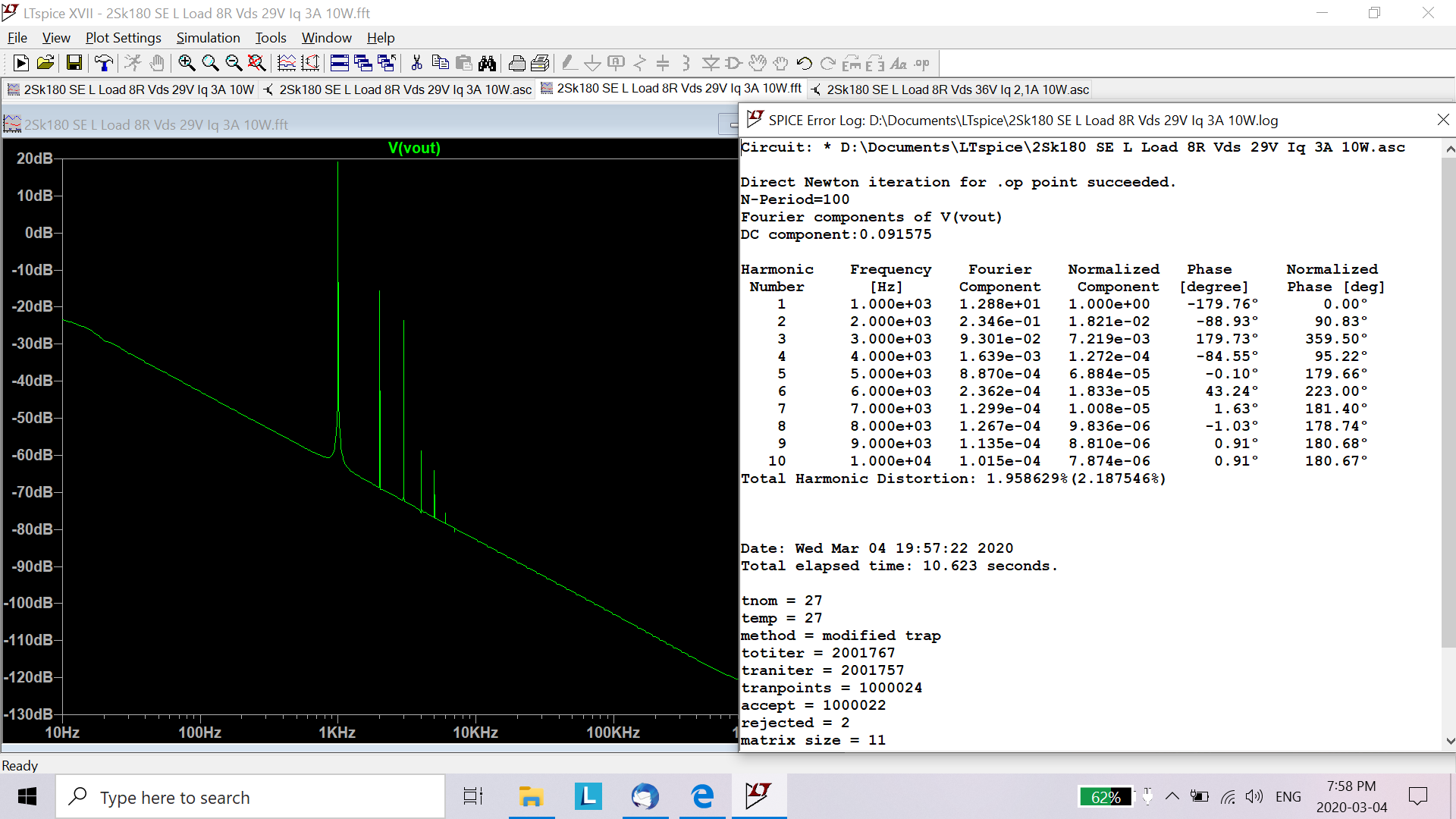Click the 20dB axis label
This screenshot has height=819, width=1456.
click(x=35, y=158)
